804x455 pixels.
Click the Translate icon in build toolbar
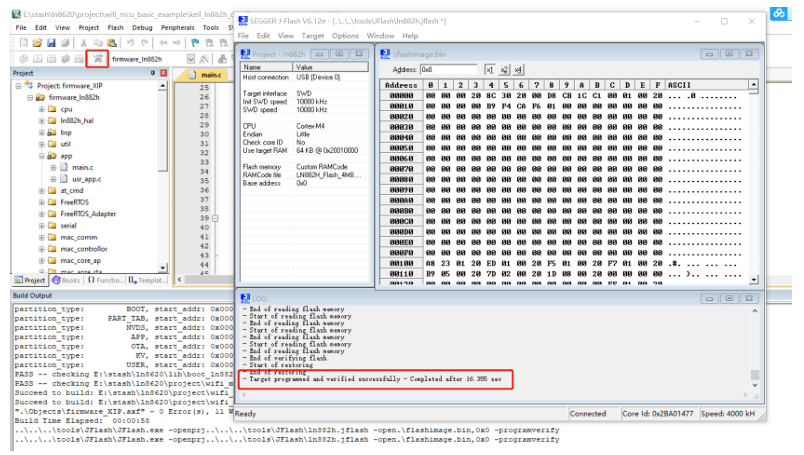tap(24, 59)
